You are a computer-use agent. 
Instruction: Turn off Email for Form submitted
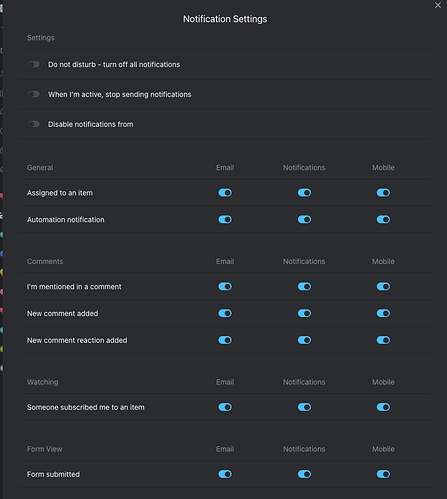pos(225,474)
